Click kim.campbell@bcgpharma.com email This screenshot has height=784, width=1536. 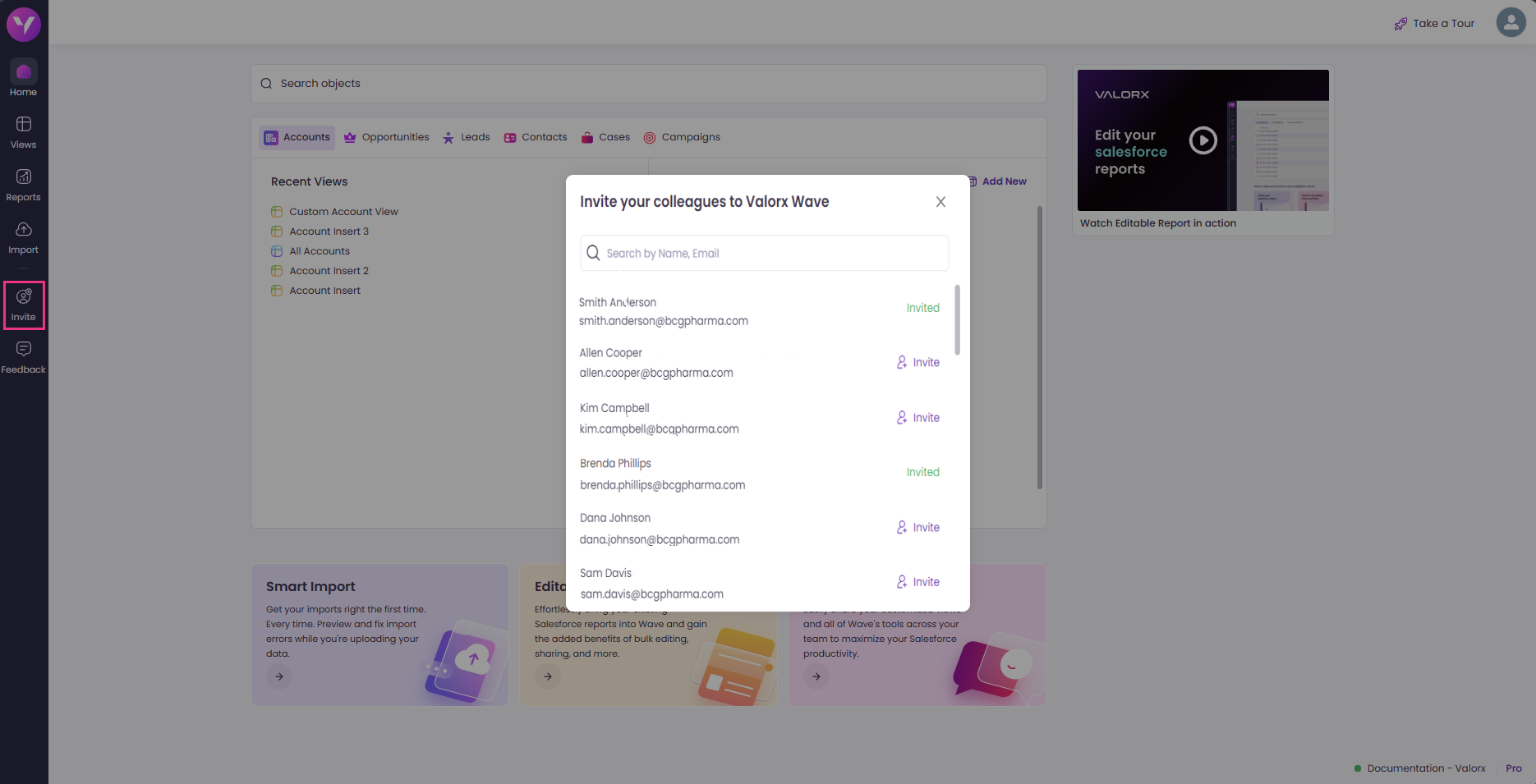659,429
